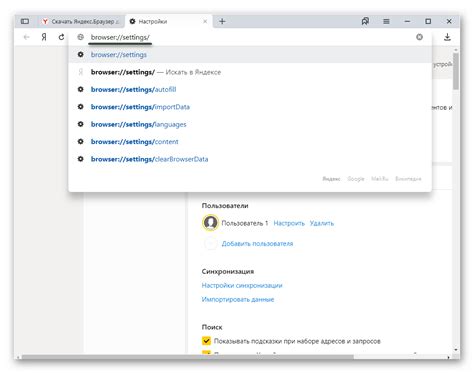Screen dimensions: 474x373
Task: Click the gear icon beside settings/autofill
Action: 80,89
